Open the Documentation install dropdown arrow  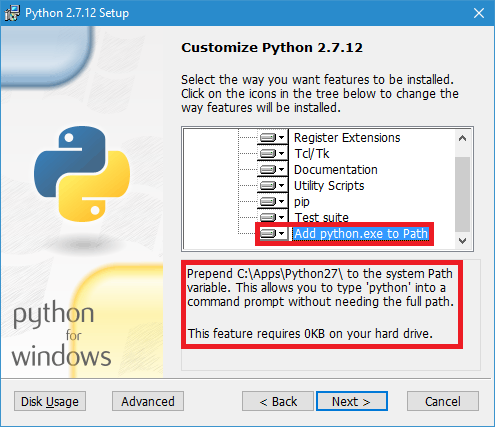[x=282, y=169]
